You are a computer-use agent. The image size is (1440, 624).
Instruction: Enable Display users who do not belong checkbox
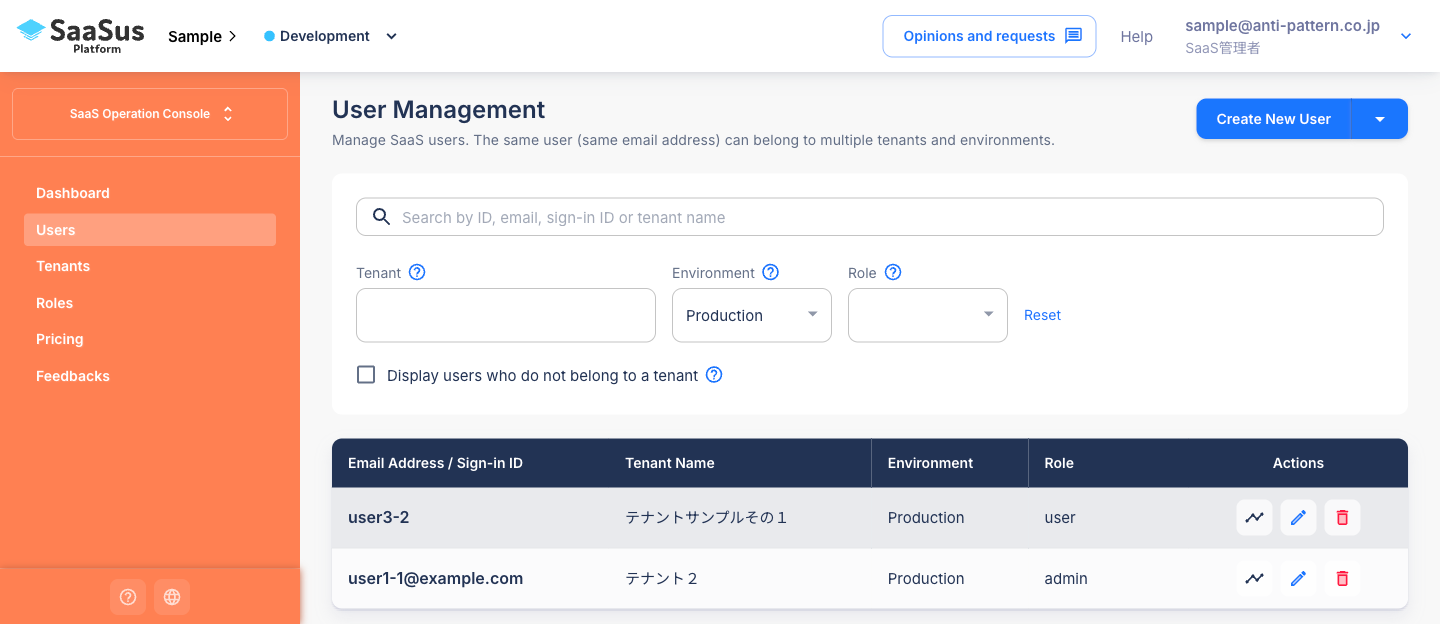tap(366, 375)
